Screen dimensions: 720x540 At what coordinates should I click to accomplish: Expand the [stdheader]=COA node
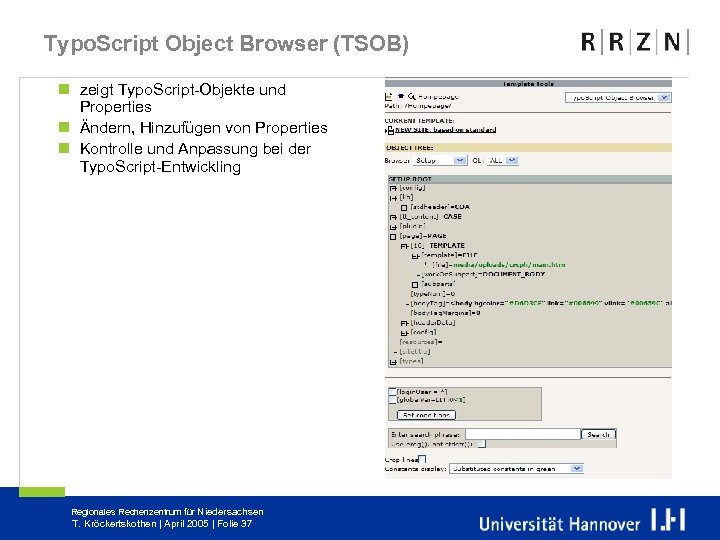(404, 208)
